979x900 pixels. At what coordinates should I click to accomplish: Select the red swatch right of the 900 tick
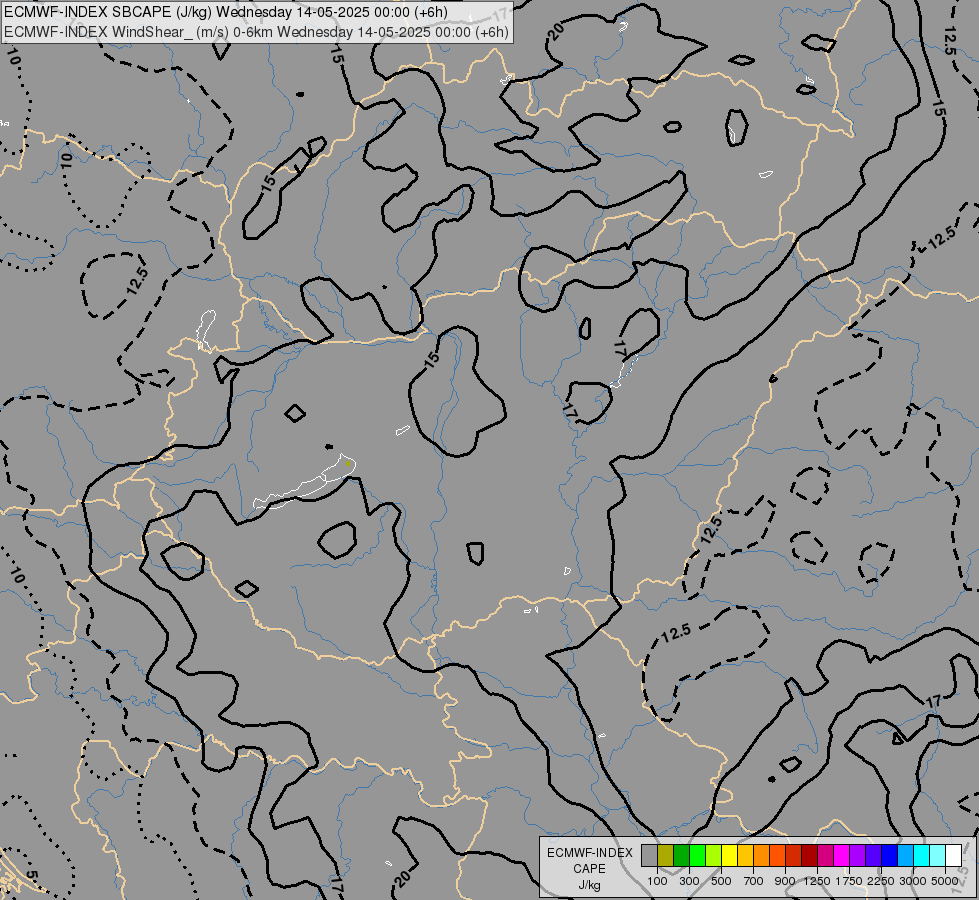(x=794, y=855)
